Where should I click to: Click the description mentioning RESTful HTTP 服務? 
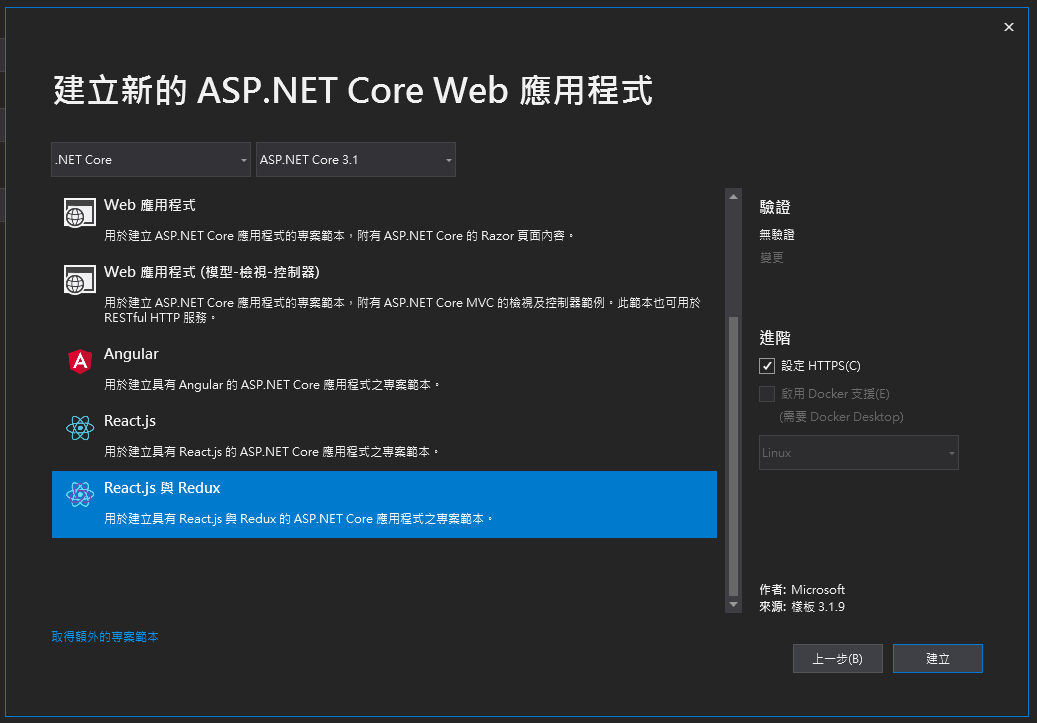coord(402,310)
